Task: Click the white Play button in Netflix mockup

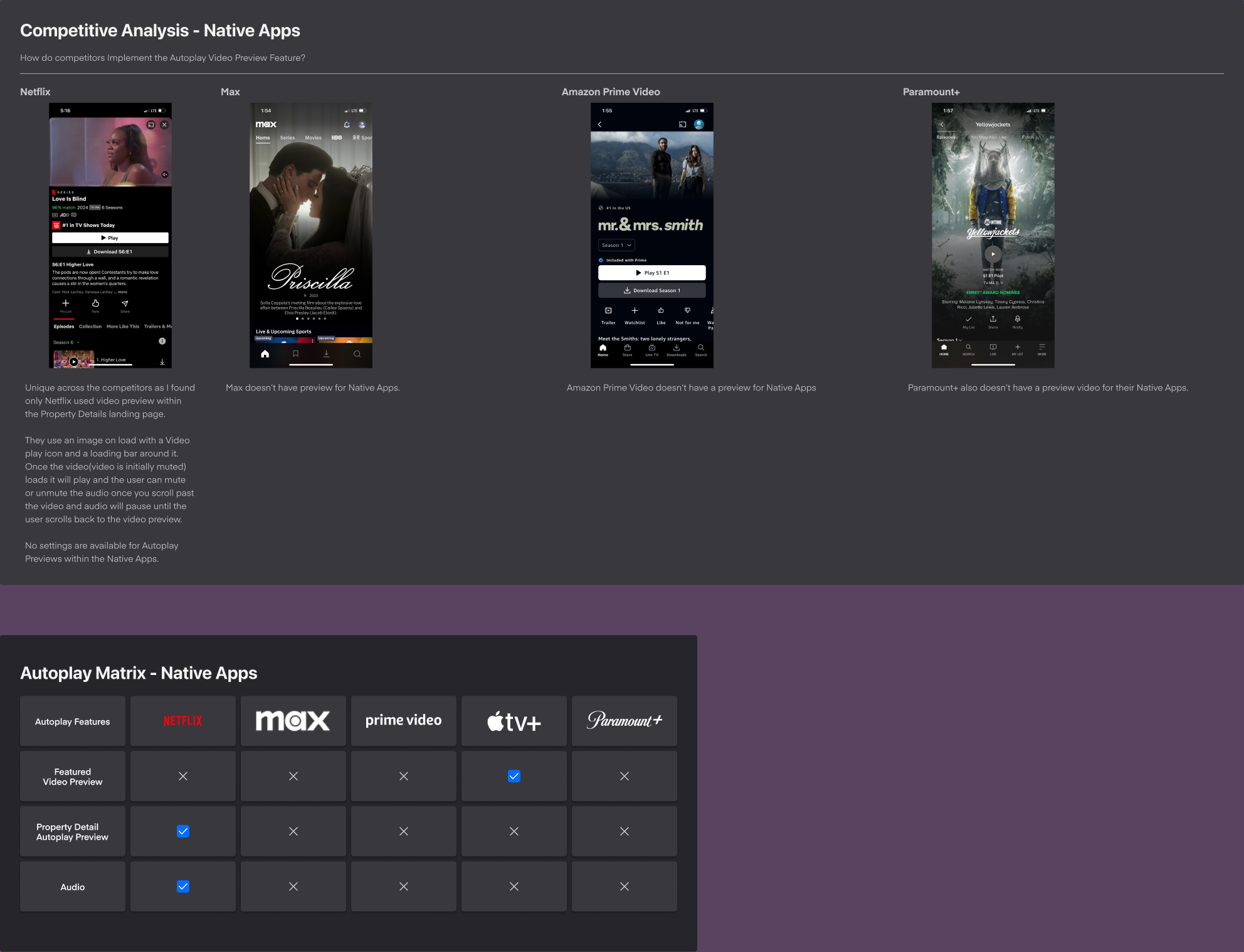Action: pyautogui.click(x=110, y=238)
